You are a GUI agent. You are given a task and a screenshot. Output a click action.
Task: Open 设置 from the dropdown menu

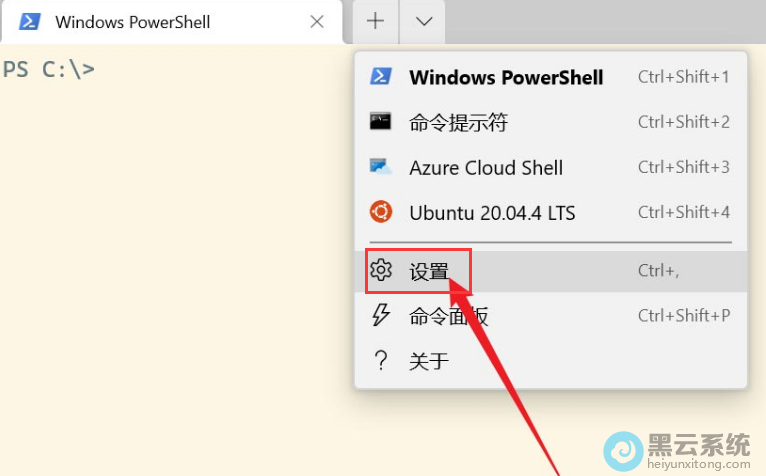[430, 271]
